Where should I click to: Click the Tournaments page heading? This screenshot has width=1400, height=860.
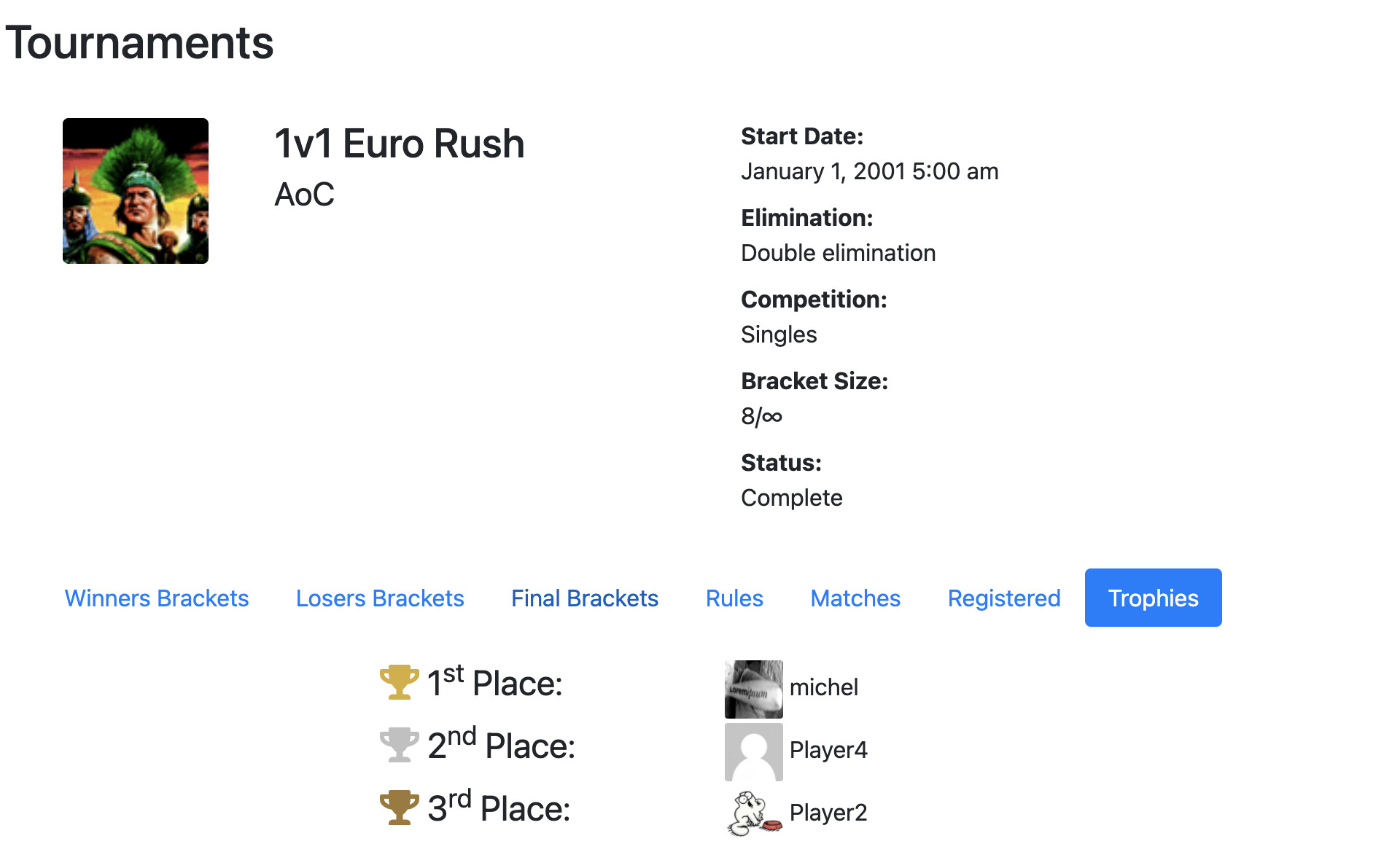(139, 42)
